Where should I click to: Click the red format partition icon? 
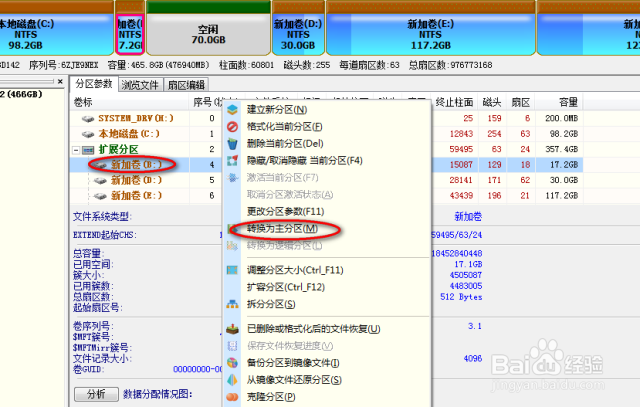pyautogui.click(x=232, y=127)
